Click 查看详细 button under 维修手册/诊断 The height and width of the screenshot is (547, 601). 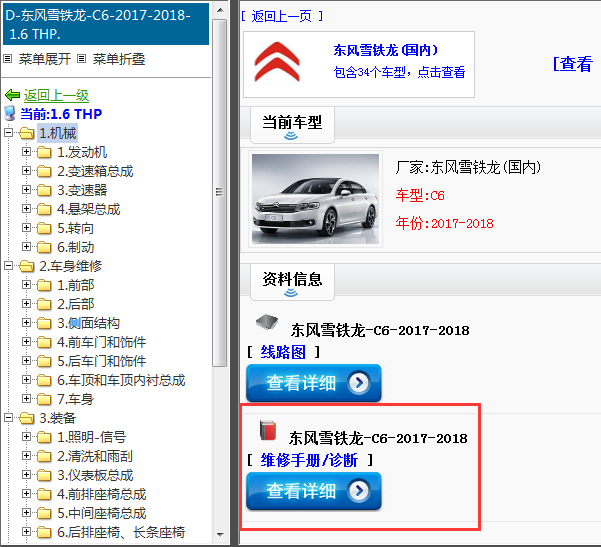coord(314,491)
